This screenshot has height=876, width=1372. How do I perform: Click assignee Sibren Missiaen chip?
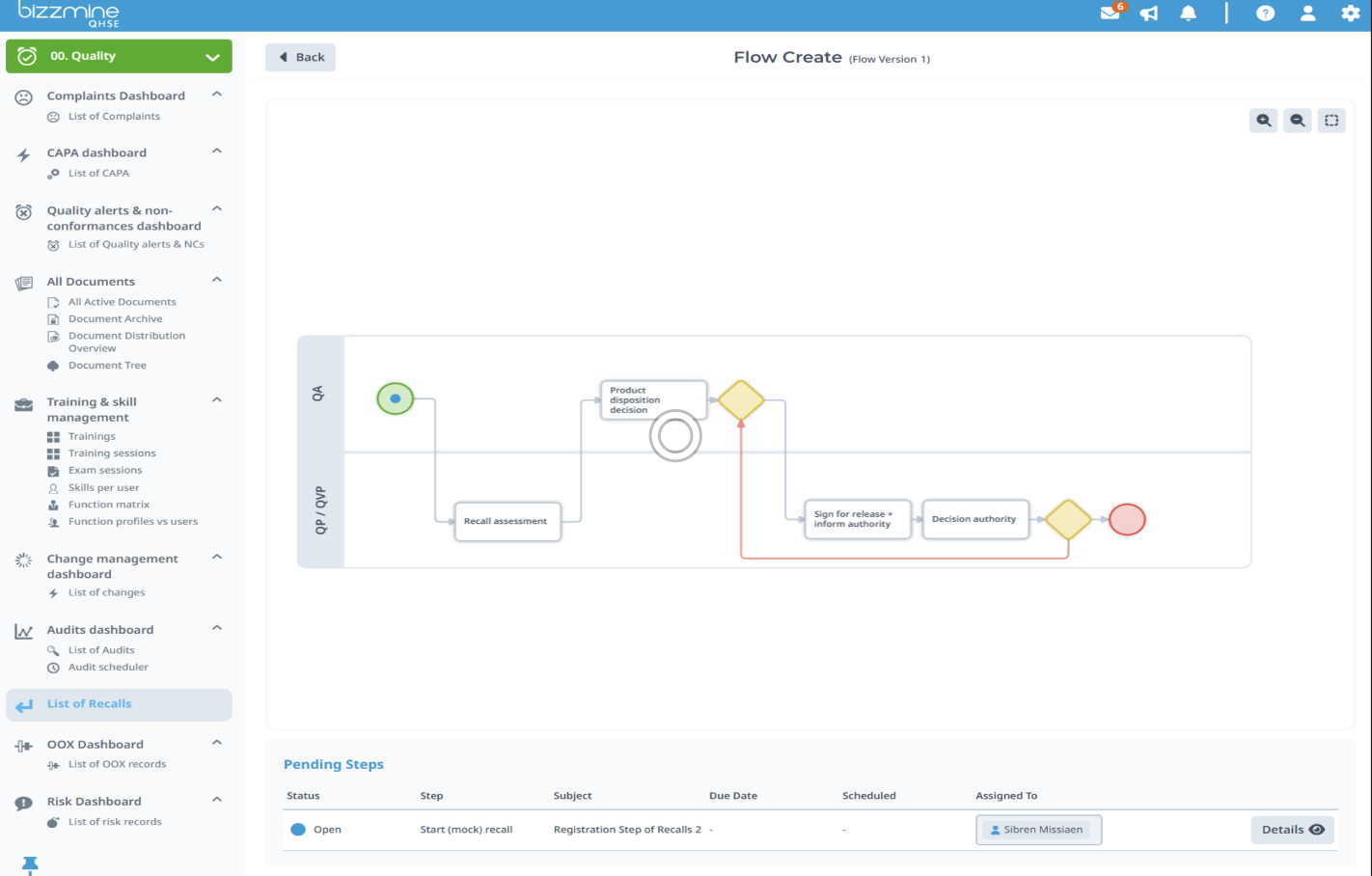pyautogui.click(x=1038, y=830)
